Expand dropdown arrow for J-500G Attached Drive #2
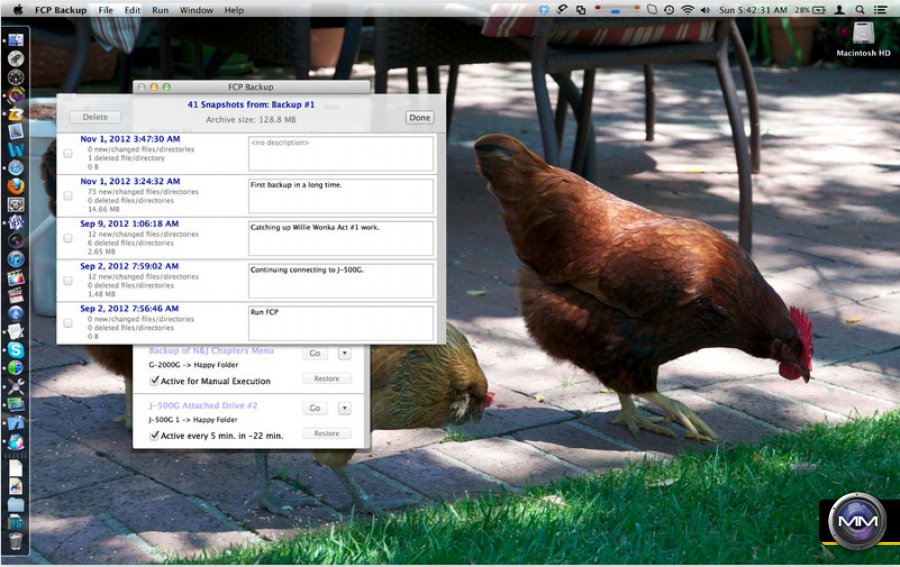900x567 pixels. coord(344,408)
